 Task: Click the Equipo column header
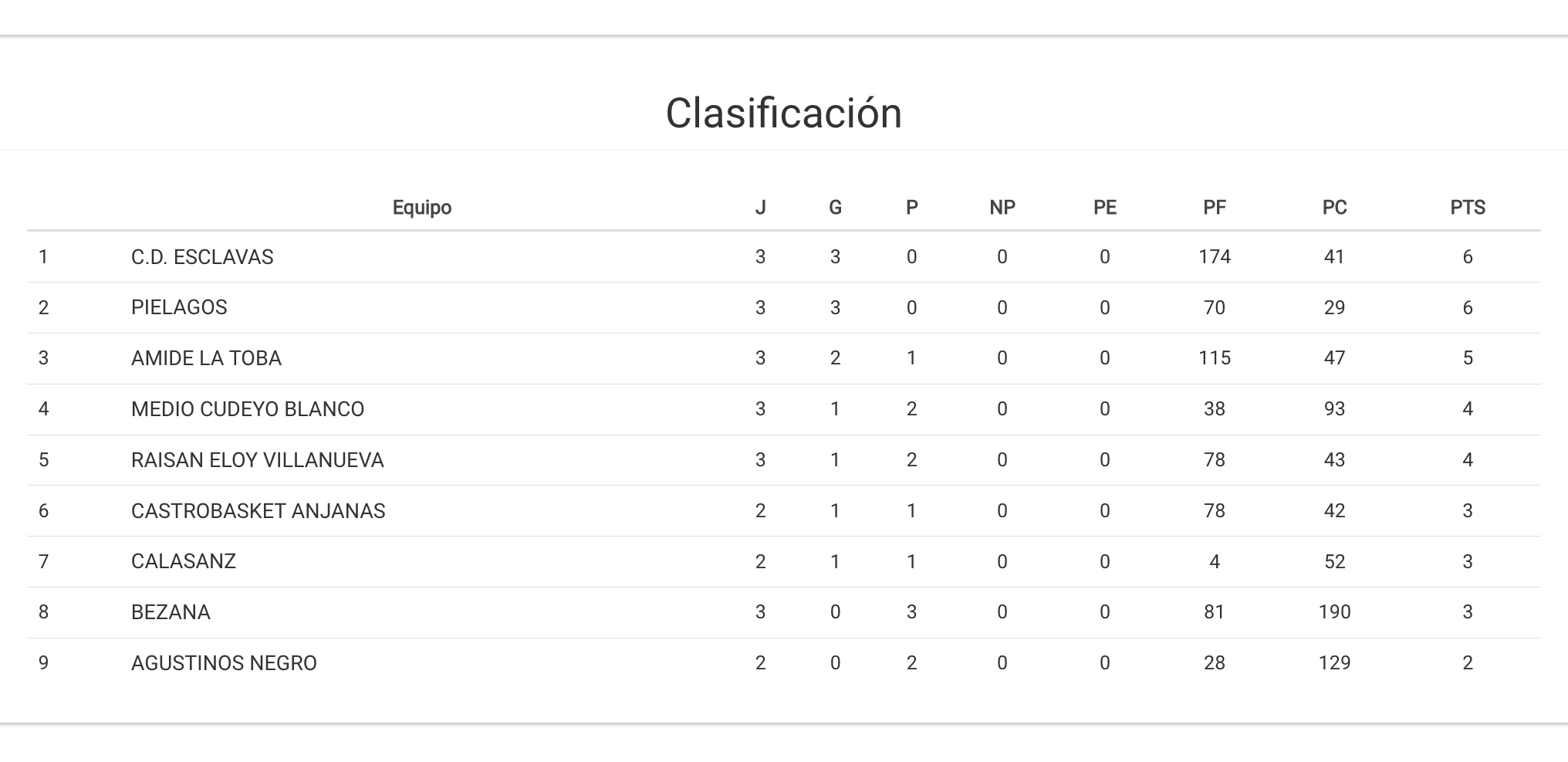click(x=421, y=208)
